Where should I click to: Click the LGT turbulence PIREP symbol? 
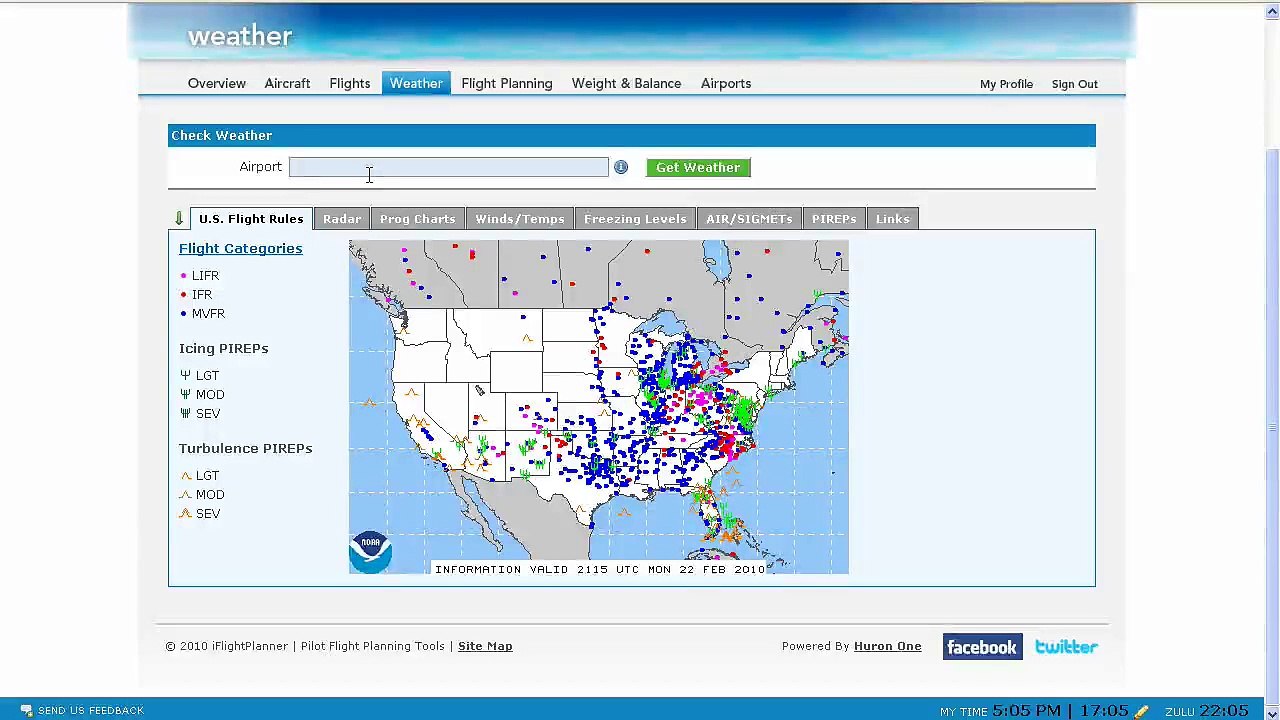tap(185, 476)
